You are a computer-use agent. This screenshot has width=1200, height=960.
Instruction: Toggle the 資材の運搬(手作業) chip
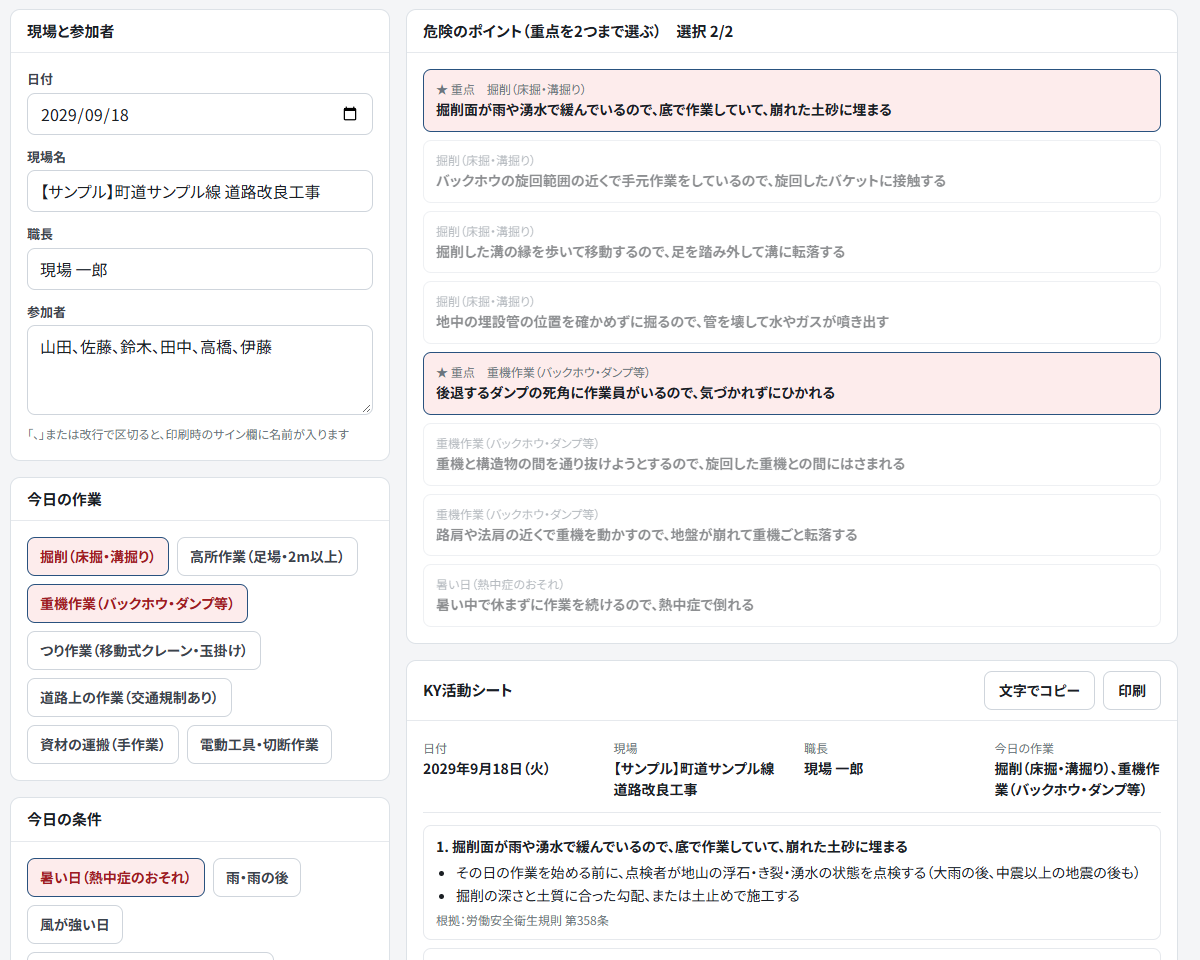103,744
